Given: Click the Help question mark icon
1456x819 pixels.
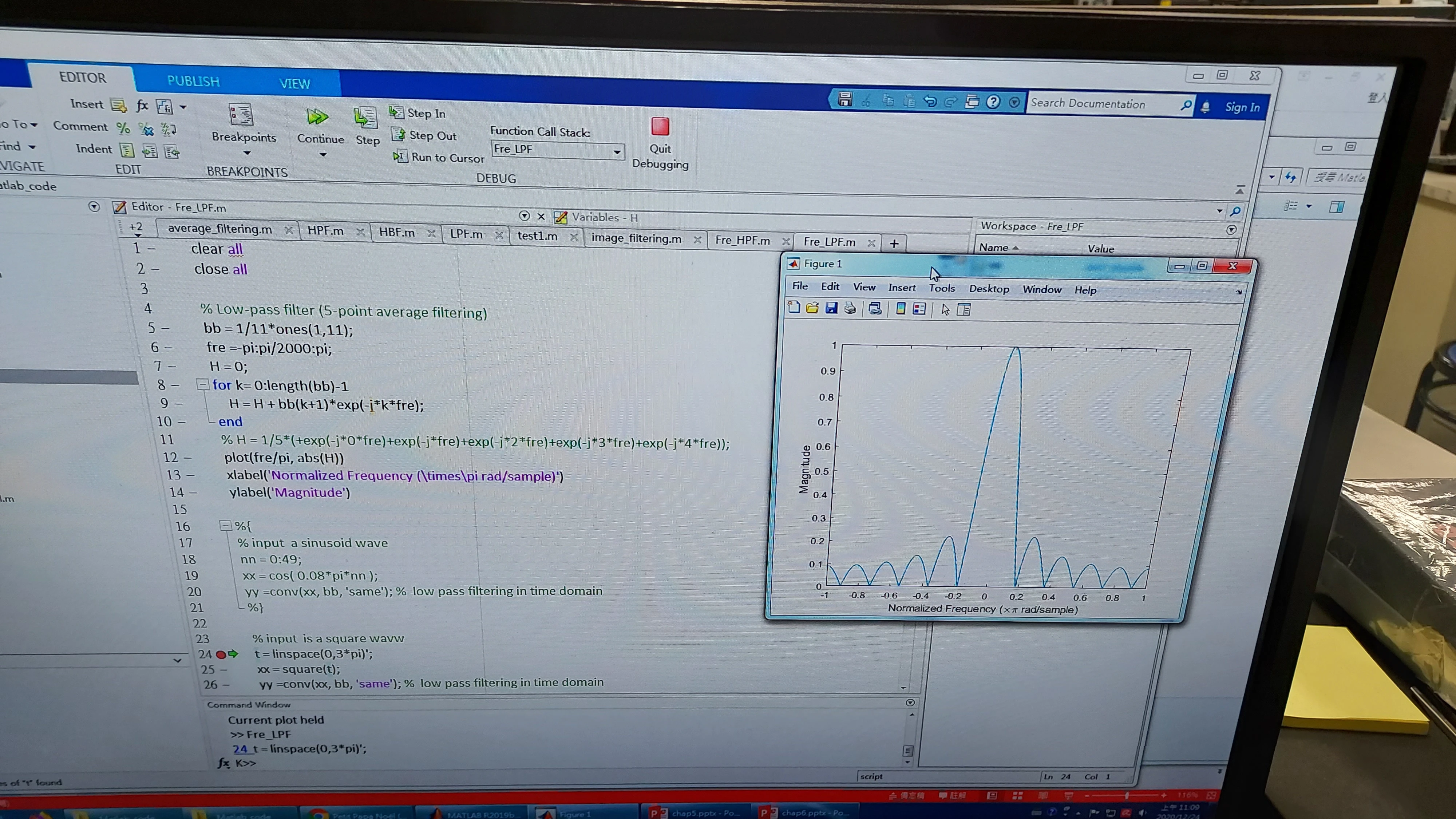Looking at the screenshot, I should [993, 102].
